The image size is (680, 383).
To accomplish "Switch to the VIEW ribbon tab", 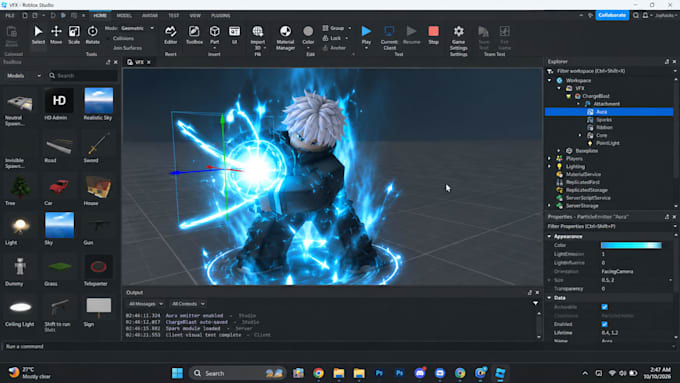I will [195, 16].
